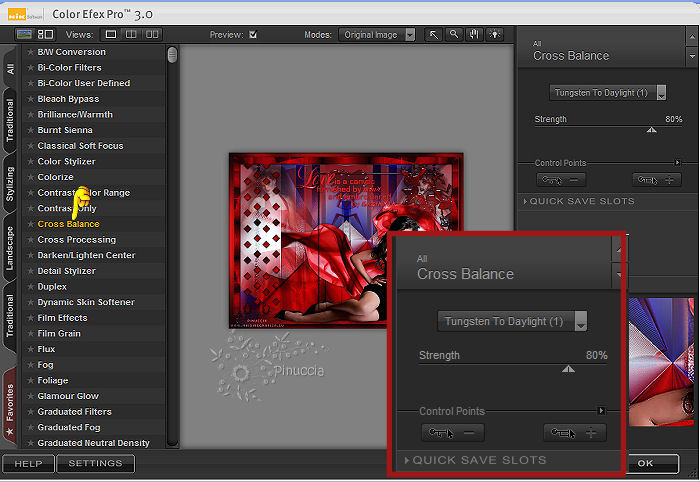Open Traditional tab just below All
This screenshot has height=482, width=700.
tap(10, 120)
